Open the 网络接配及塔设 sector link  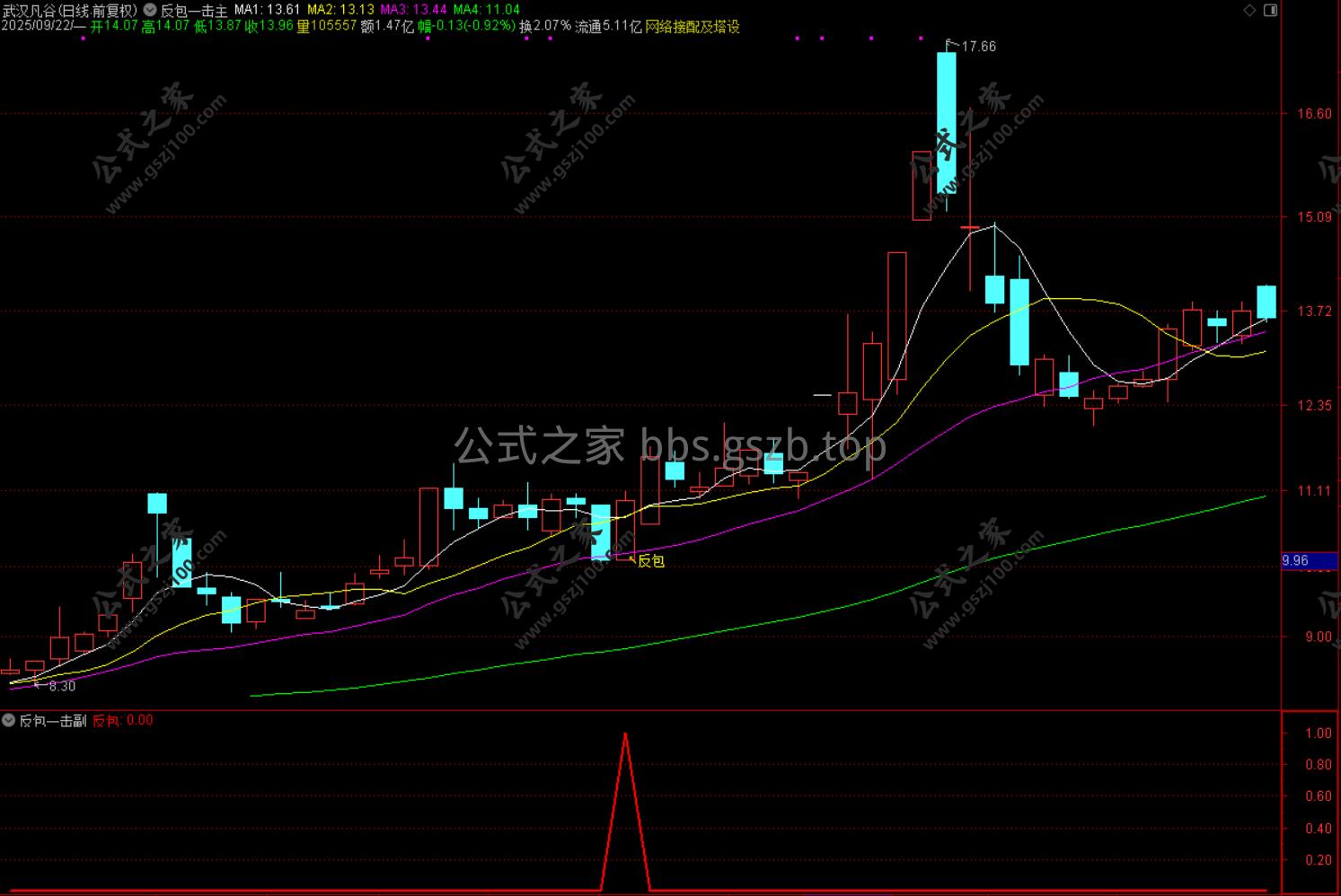click(x=693, y=27)
